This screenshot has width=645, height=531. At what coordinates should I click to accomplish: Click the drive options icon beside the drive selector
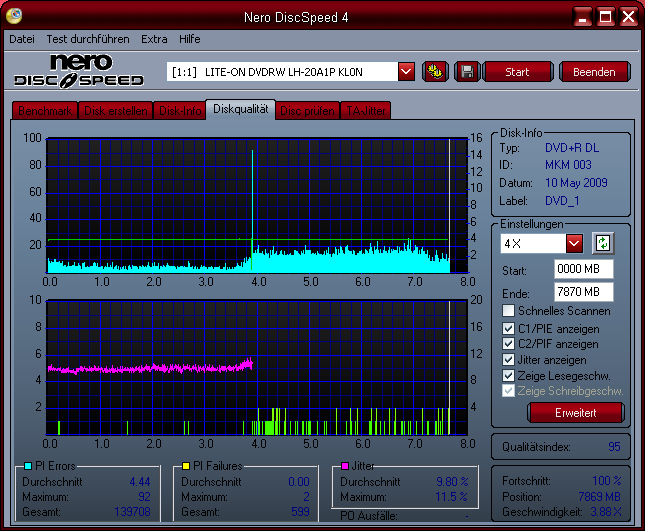(x=435, y=71)
